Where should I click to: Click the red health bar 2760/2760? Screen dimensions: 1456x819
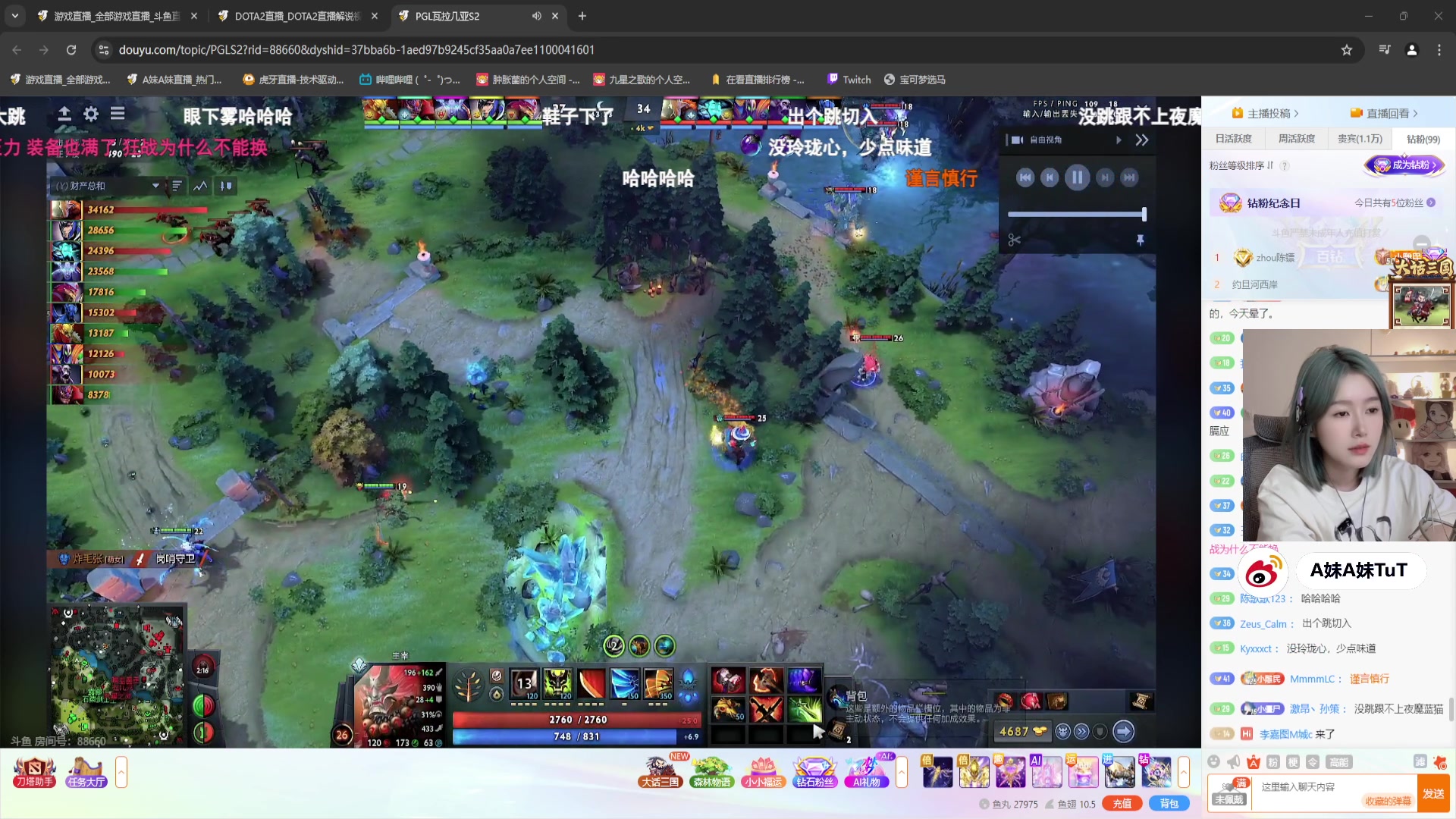pyautogui.click(x=577, y=720)
